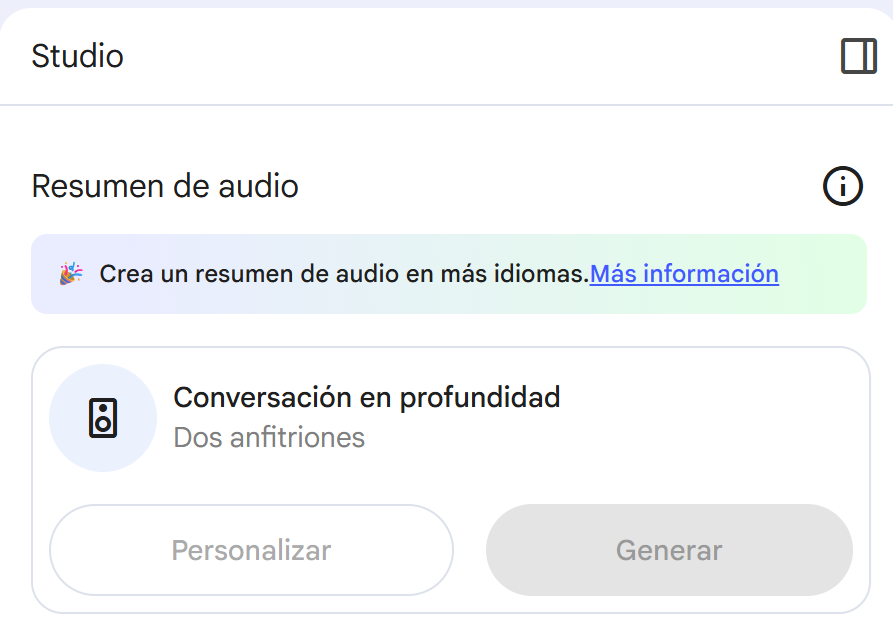
Task: Click the Dos anfitriones subtitle text
Action: coord(269,438)
